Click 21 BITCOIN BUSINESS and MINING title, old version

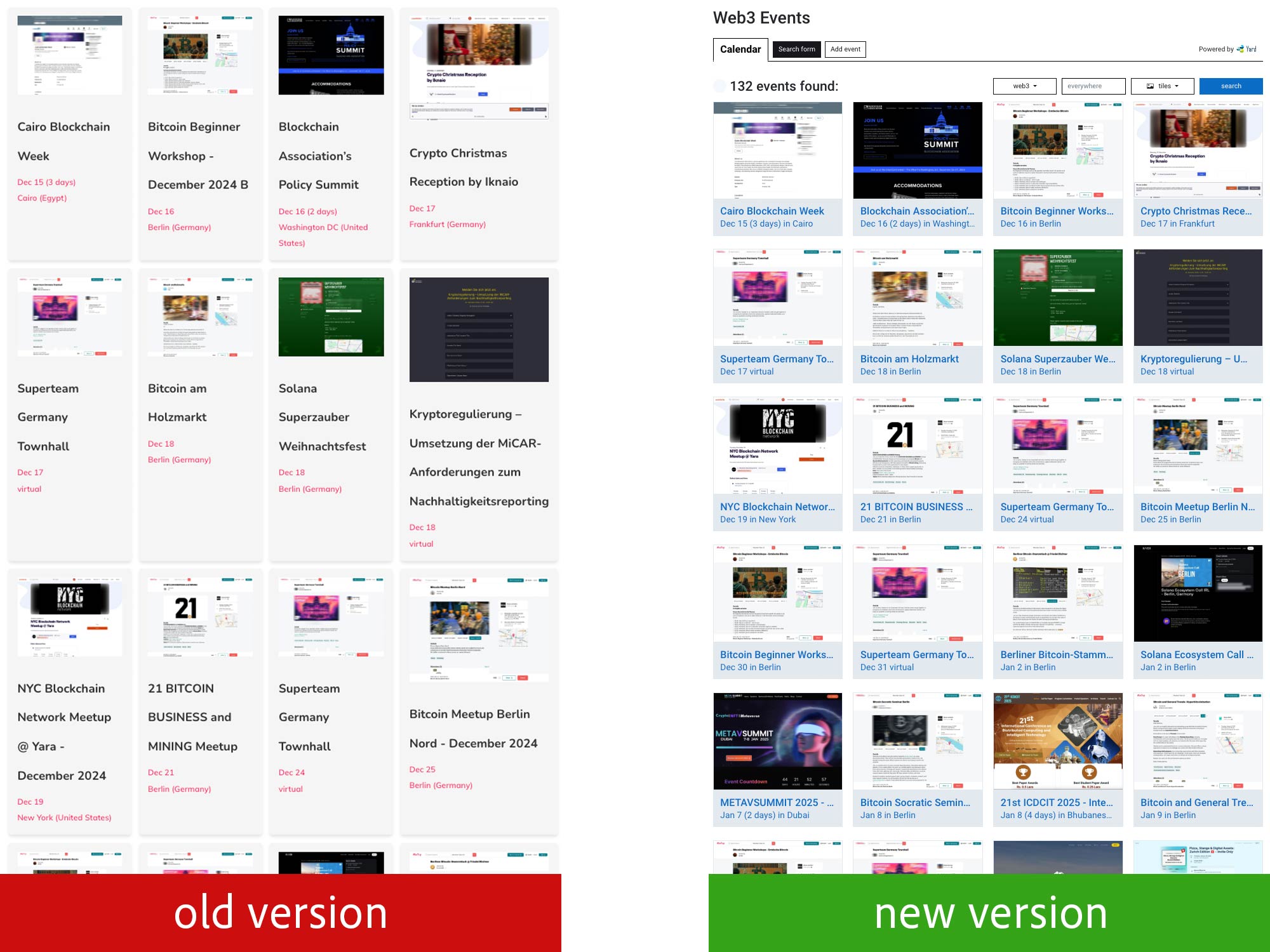tap(192, 717)
